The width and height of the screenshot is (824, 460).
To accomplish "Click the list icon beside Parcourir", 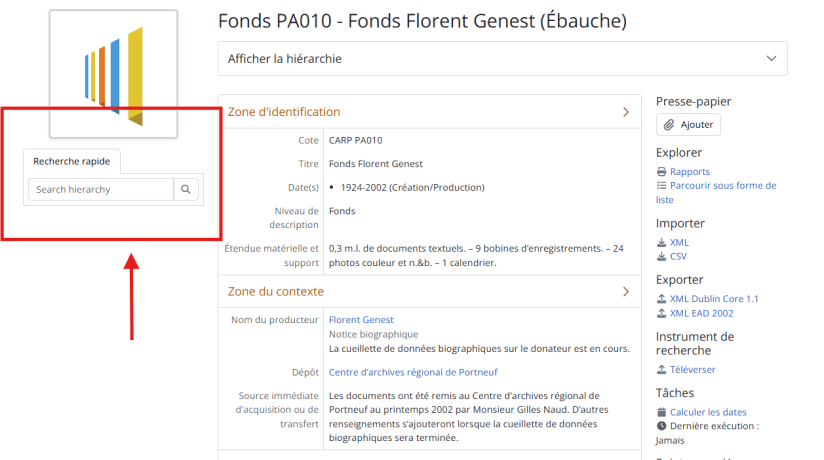I will (661, 186).
